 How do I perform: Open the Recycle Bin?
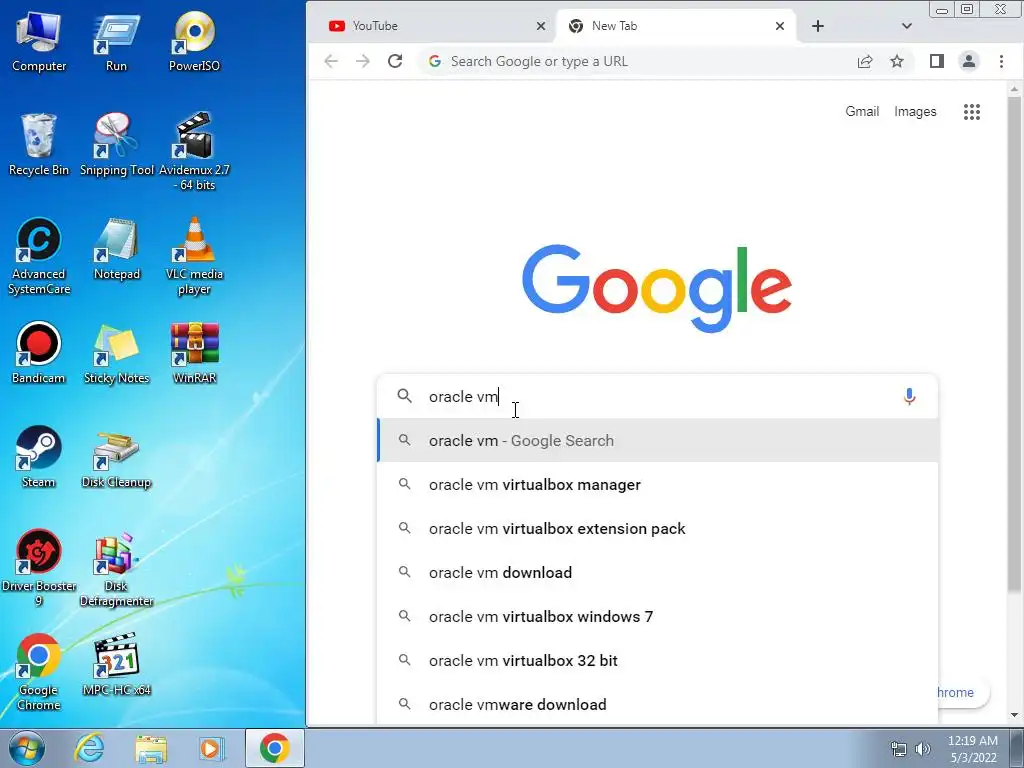[x=39, y=145]
